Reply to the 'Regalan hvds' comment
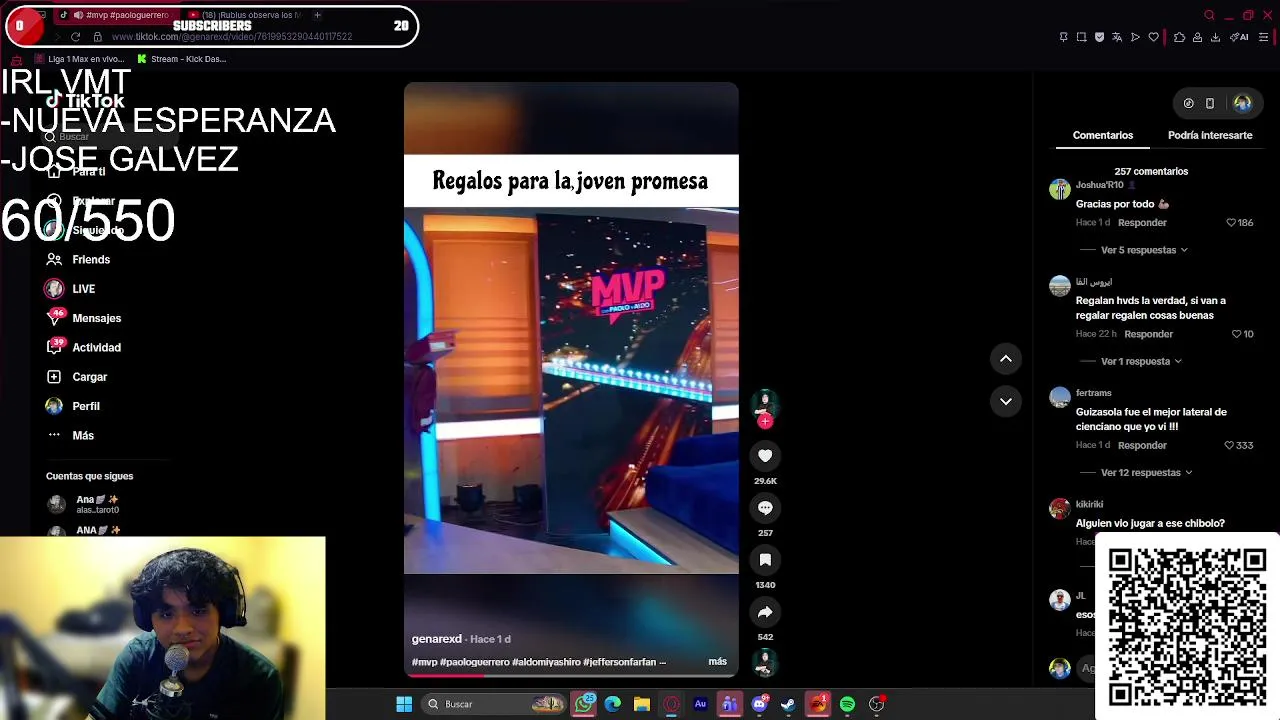This screenshot has height=720, width=1280. pyautogui.click(x=1148, y=334)
